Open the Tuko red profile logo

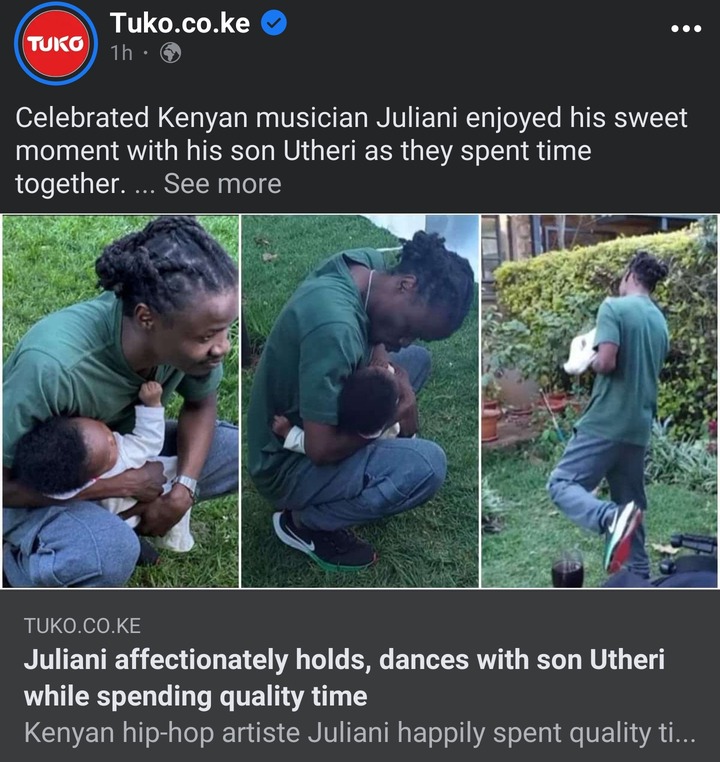pos(56,44)
